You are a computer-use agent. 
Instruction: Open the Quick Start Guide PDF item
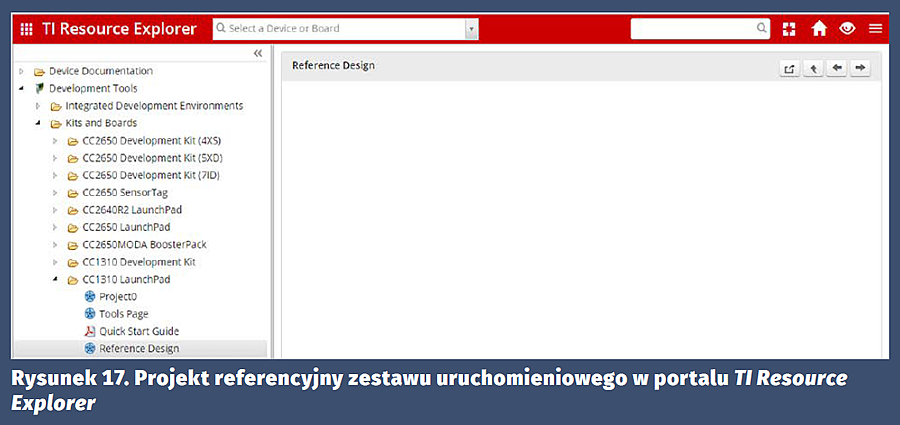139,331
